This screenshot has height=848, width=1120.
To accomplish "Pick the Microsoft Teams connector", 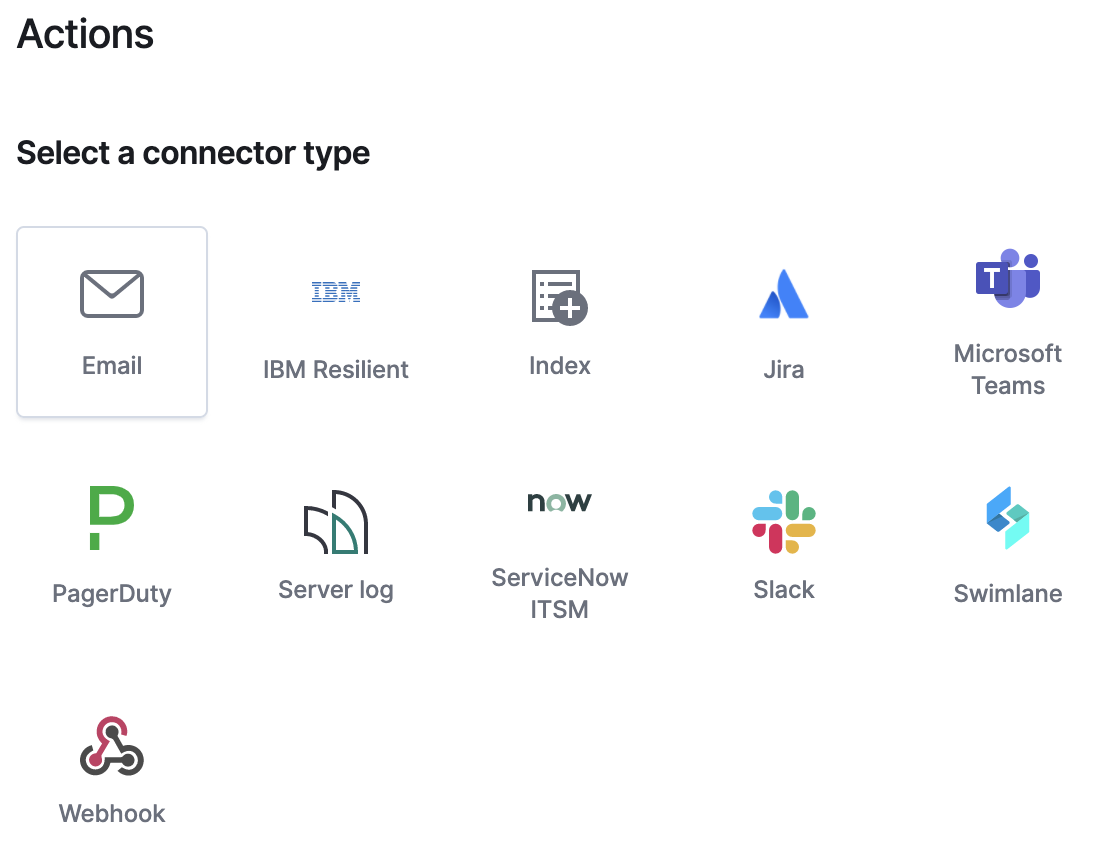I will [x=1008, y=322].
